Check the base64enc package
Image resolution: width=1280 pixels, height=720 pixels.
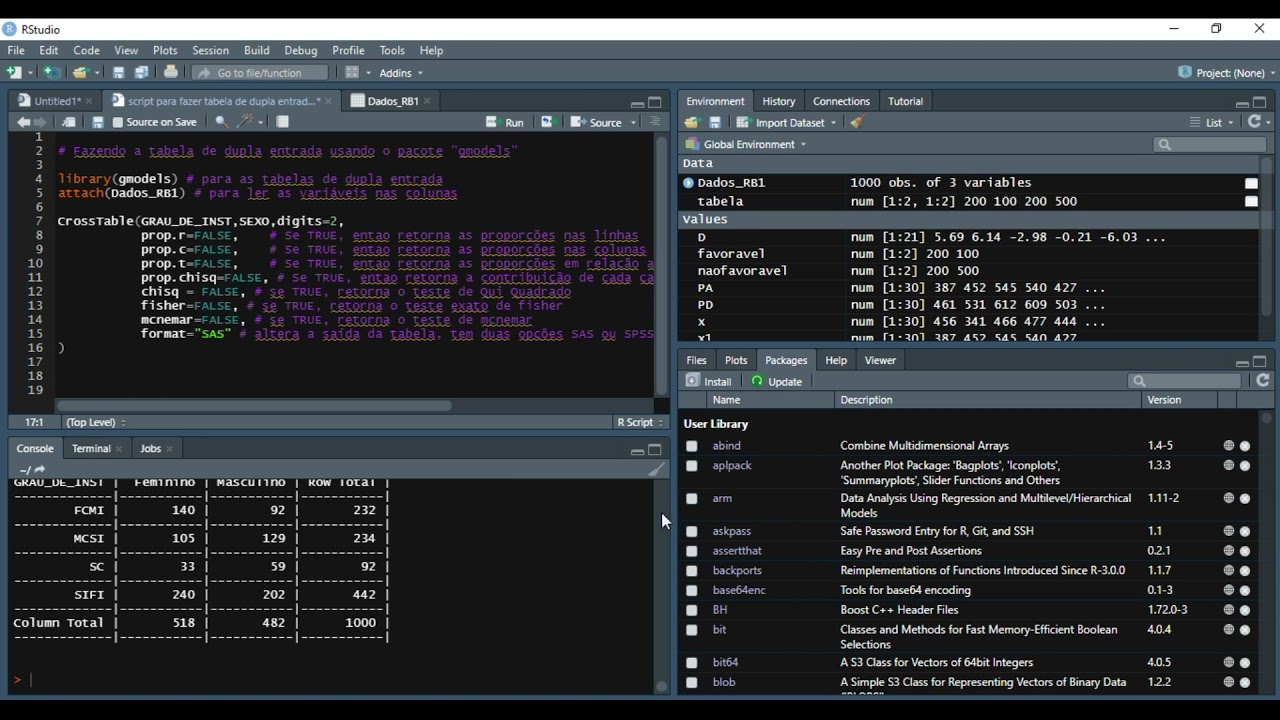[x=691, y=590]
